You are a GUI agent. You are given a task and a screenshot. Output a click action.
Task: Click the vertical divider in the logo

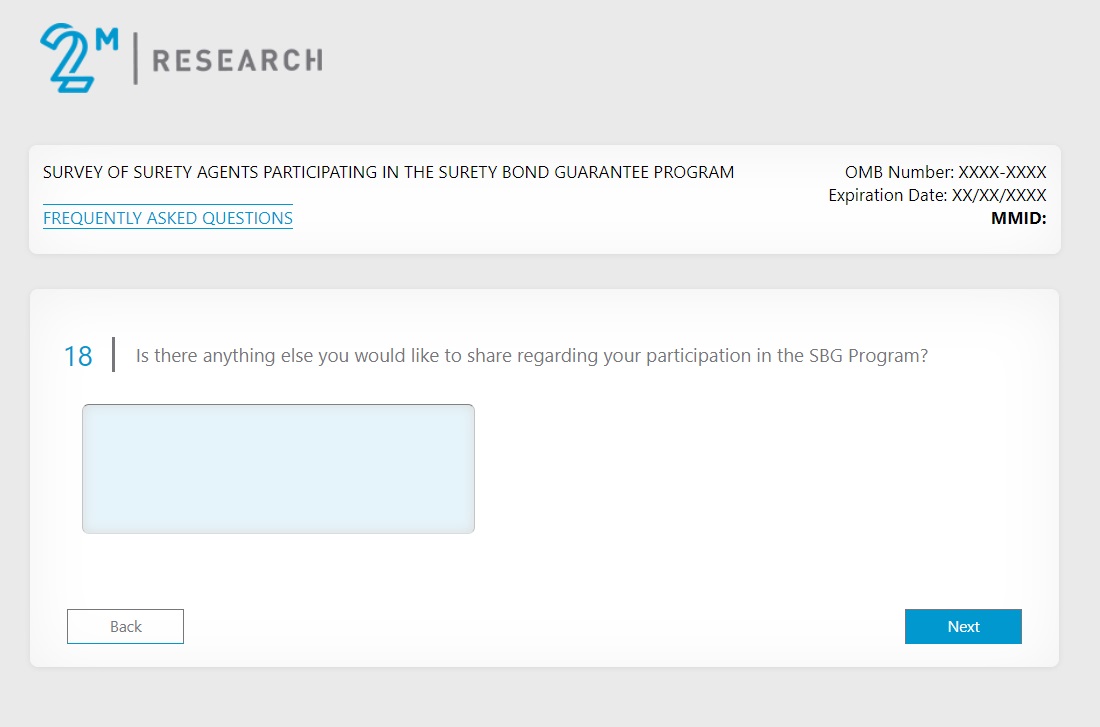[136, 58]
